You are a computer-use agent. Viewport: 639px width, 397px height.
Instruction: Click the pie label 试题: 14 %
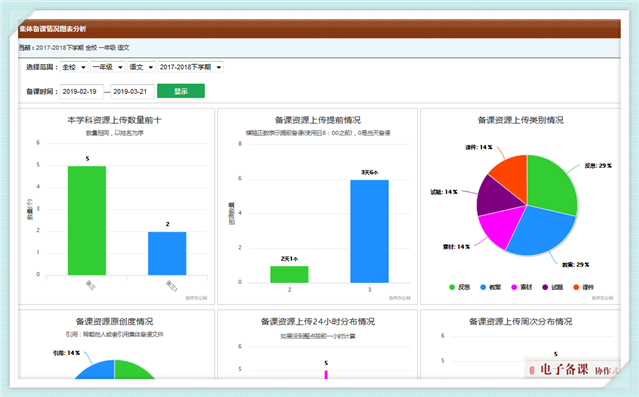(444, 192)
